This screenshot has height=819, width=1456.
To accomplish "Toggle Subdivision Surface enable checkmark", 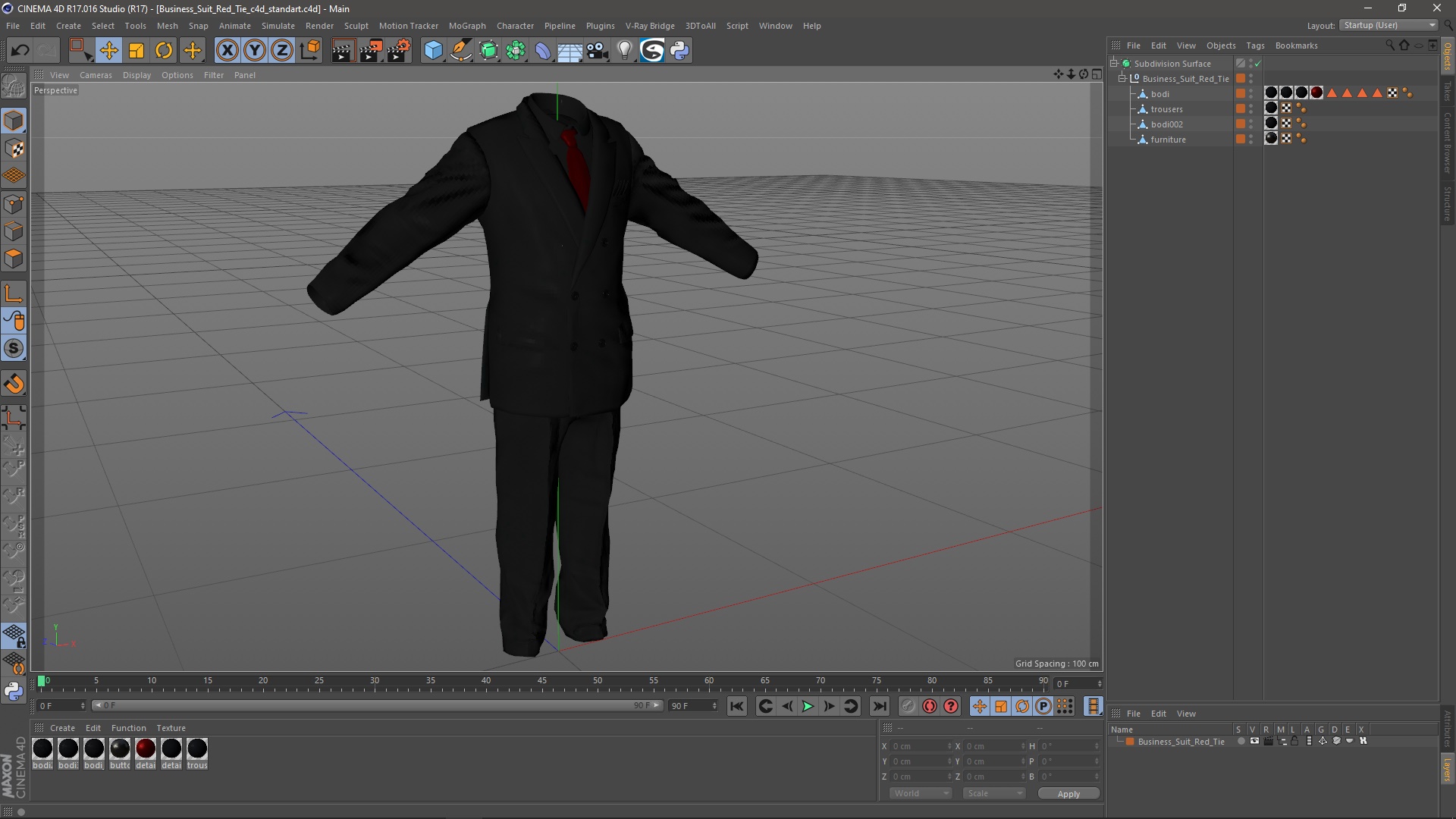I will click(x=1257, y=64).
